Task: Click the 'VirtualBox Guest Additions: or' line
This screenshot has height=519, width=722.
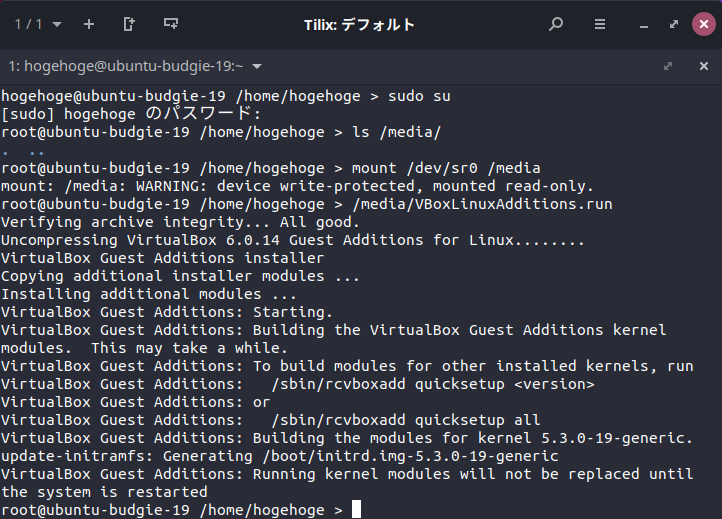Action: point(135,402)
